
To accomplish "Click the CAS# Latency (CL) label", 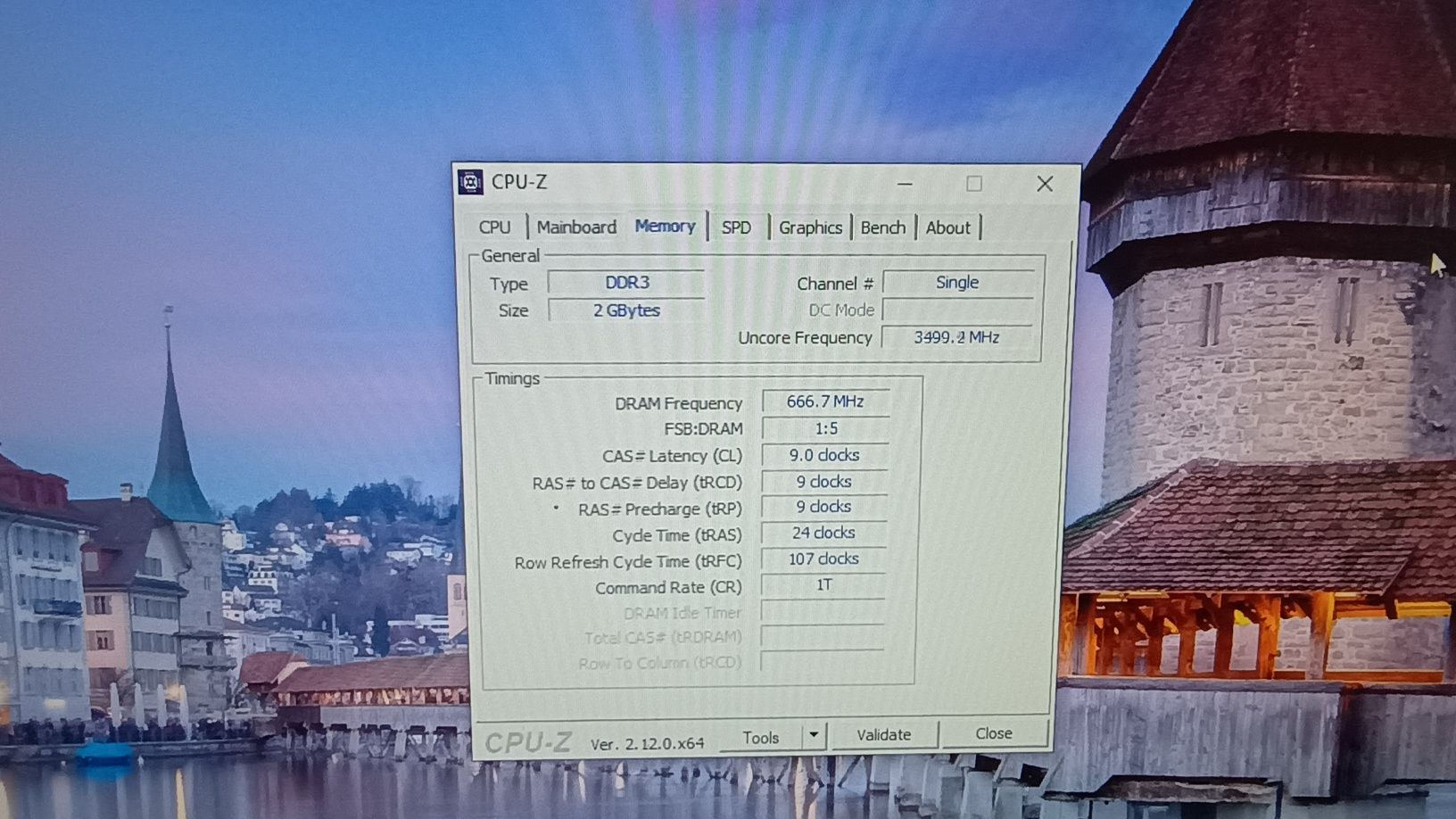I will [x=672, y=457].
